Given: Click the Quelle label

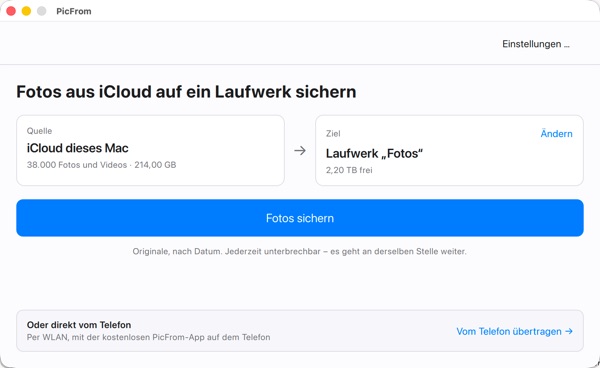Looking at the screenshot, I should [x=39, y=131].
